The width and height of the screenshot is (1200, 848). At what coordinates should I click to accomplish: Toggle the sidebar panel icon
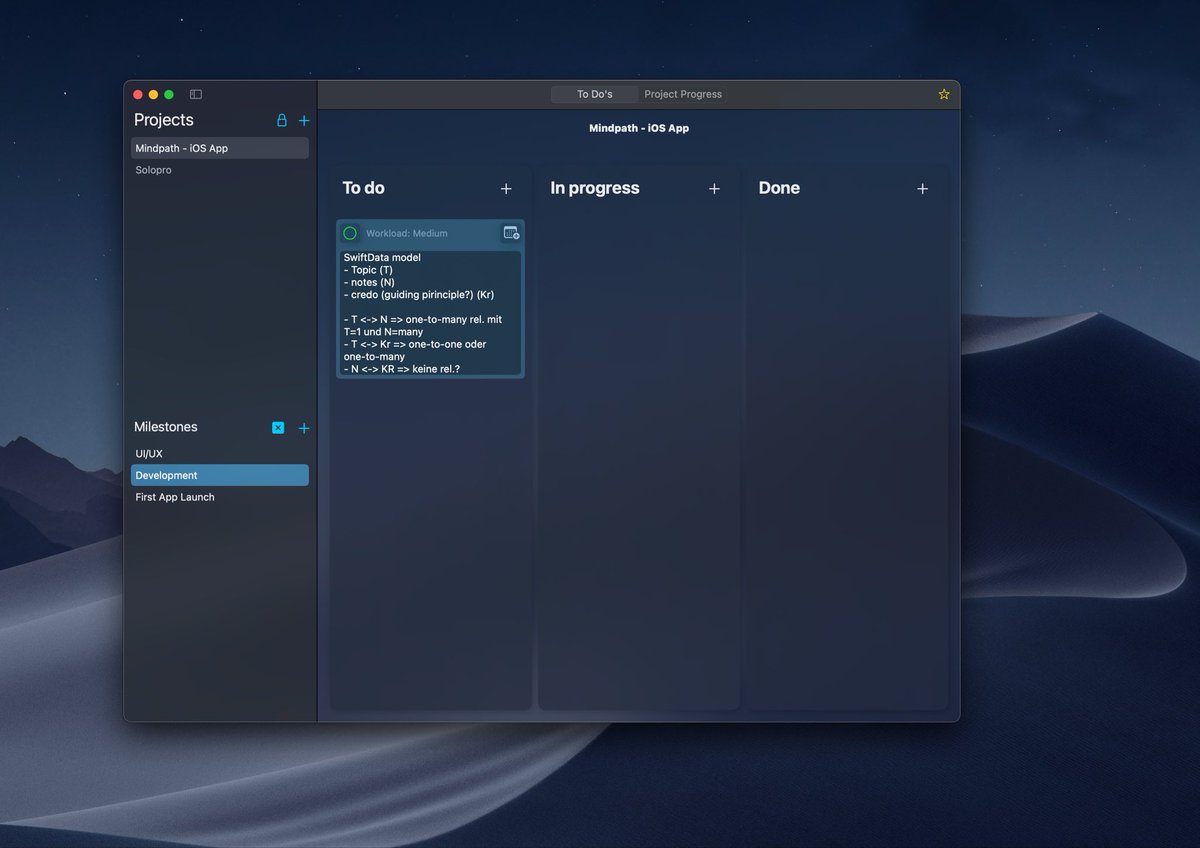pyautogui.click(x=196, y=94)
